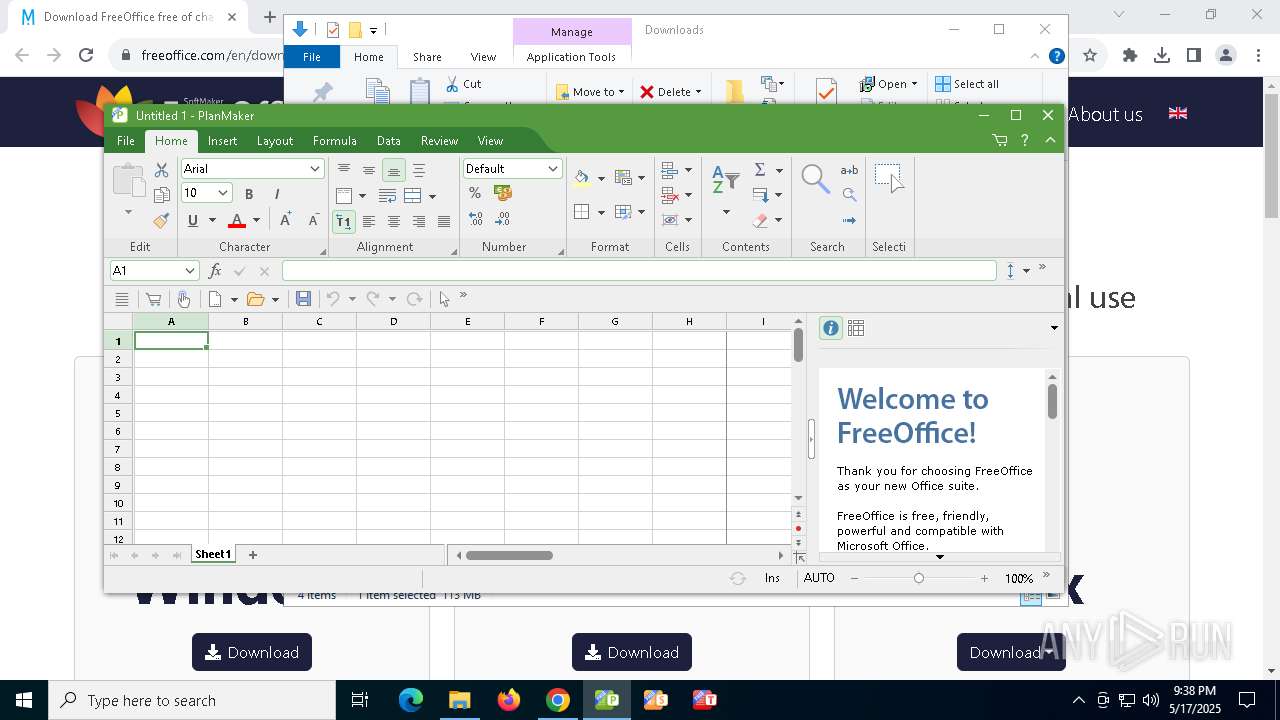Toggle wrap text in Alignment group

click(x=388, y=195)
